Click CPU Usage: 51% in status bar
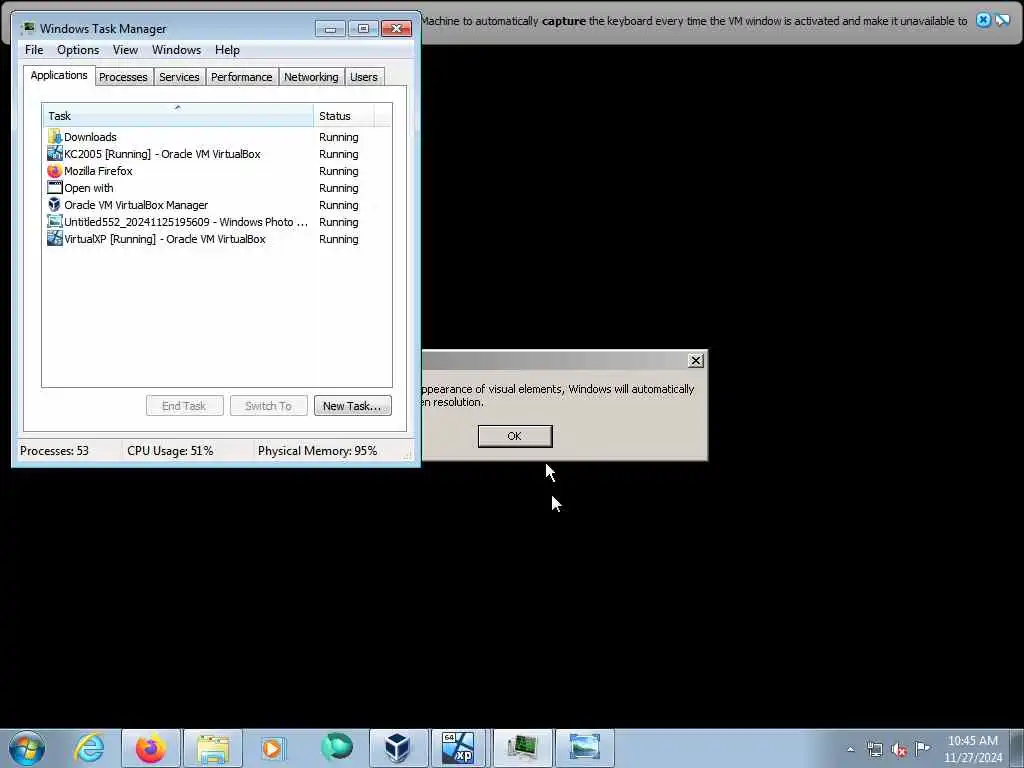The image size is (1024, 768). (170, 451)
